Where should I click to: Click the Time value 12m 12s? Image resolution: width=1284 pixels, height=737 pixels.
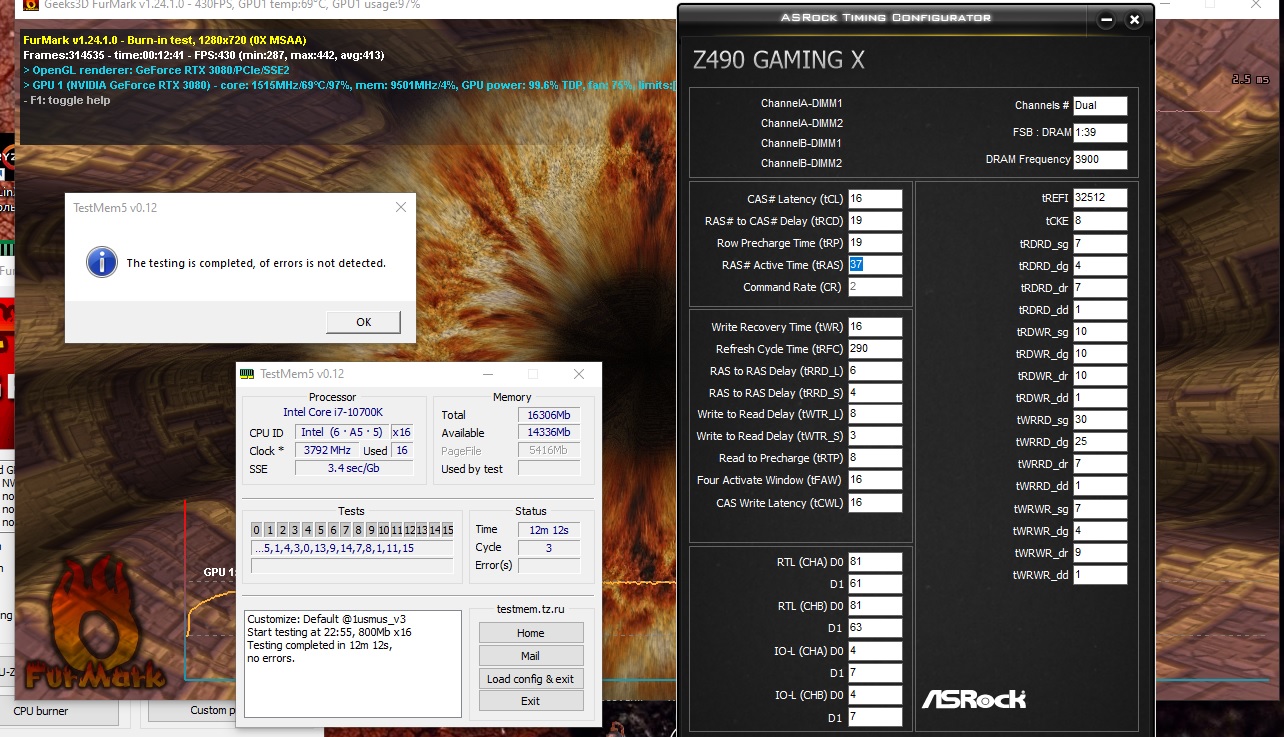tap(548, 530)
